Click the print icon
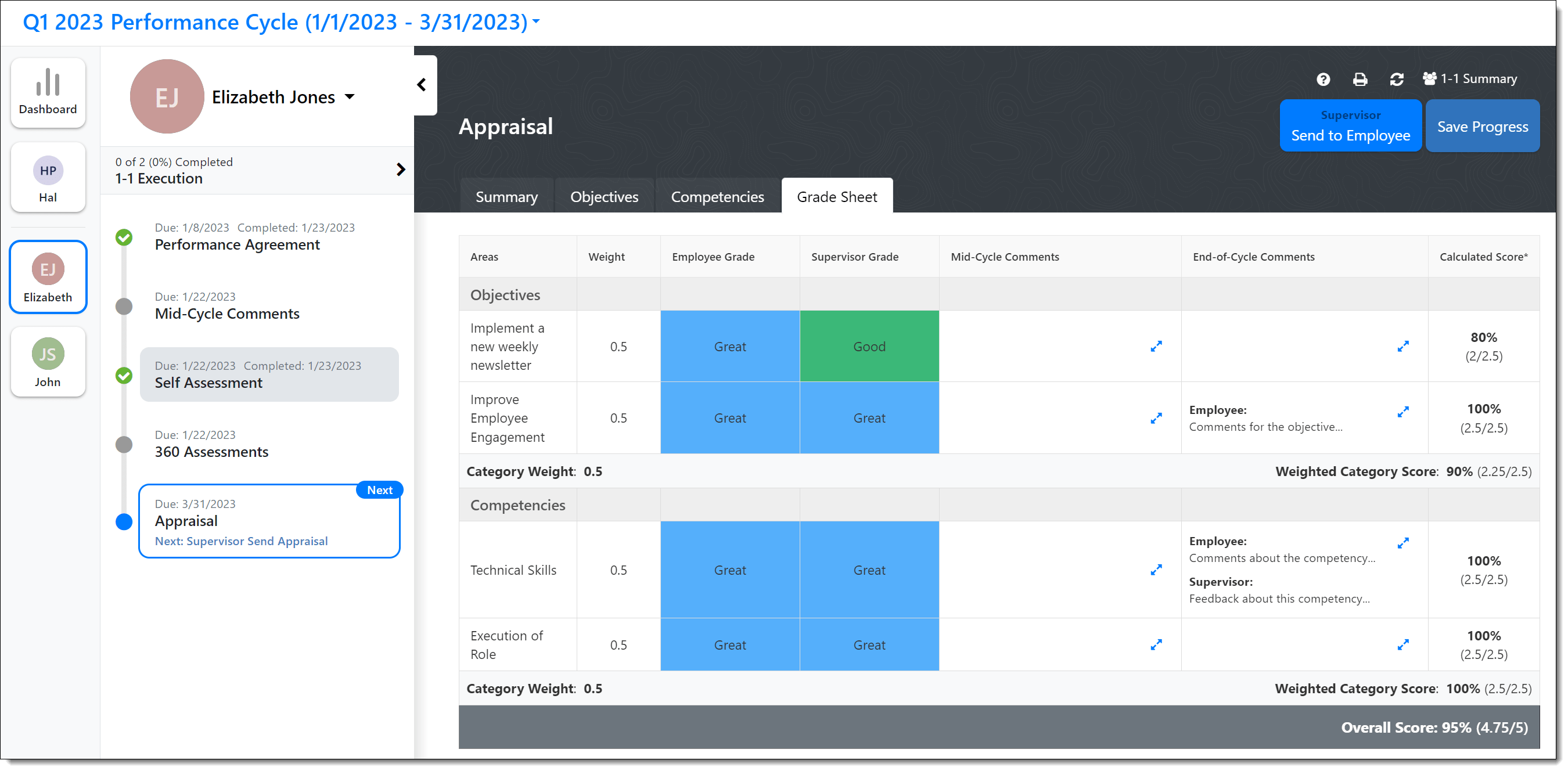 (x=1361, y=78)
